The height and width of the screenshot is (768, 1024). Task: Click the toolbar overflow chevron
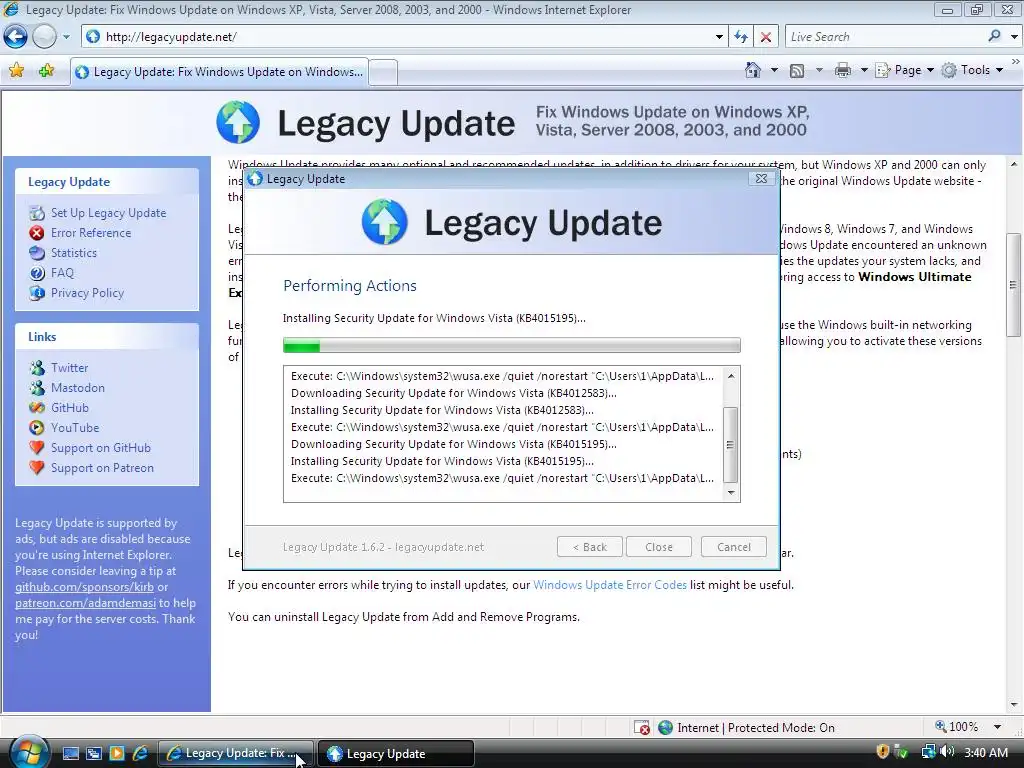[1016, 61]
